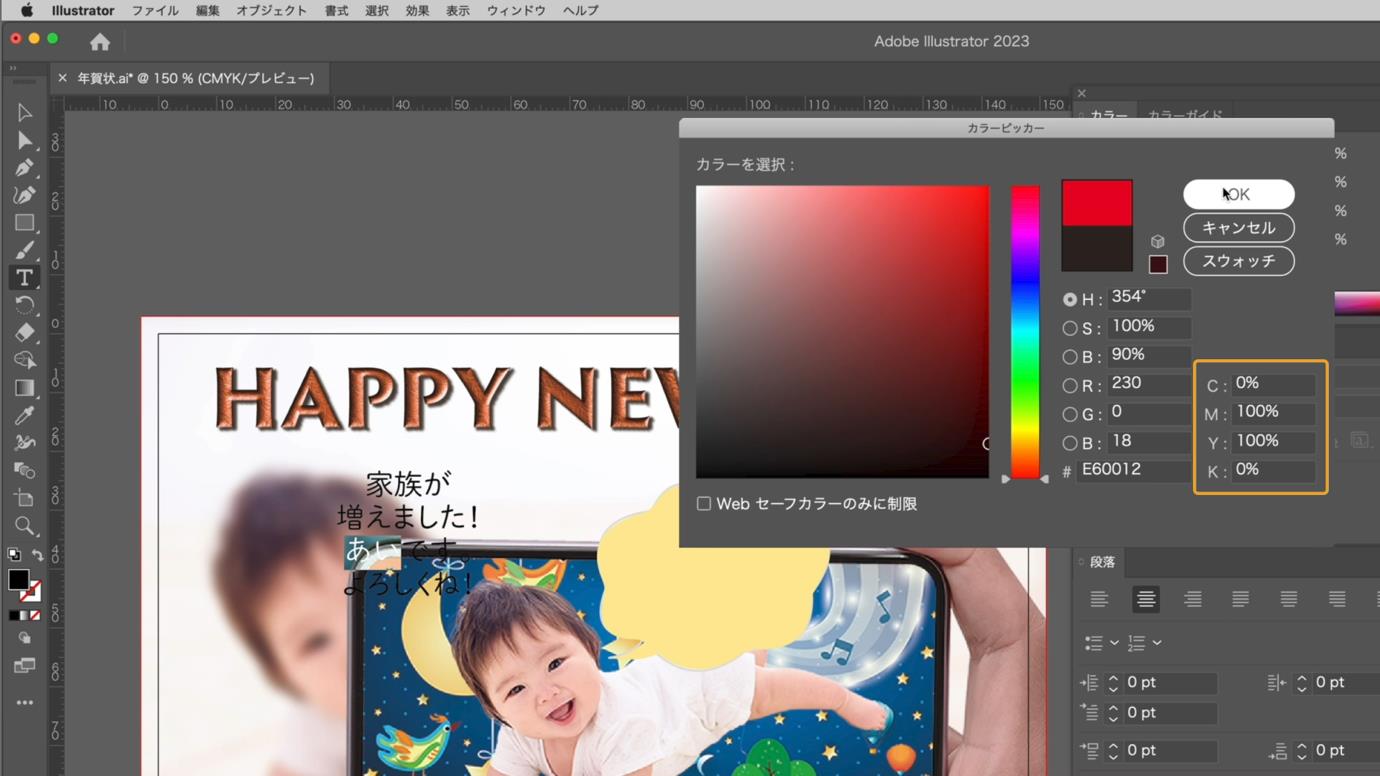Open the オブジェクト menu
Screen dimensions: 1380x776
(271, 11)
